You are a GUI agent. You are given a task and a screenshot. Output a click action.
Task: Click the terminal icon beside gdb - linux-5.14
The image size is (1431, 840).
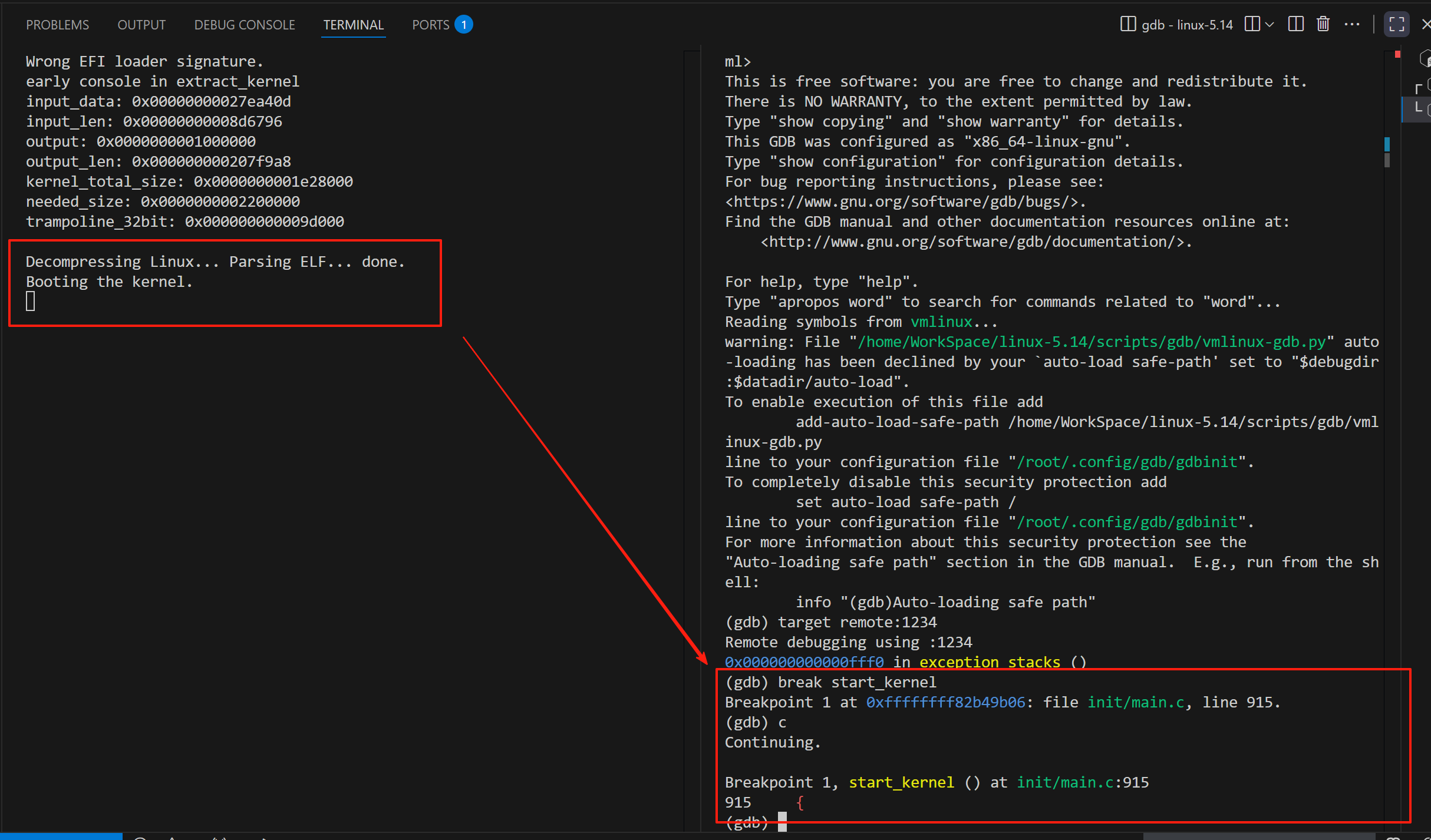(1127, 24)
